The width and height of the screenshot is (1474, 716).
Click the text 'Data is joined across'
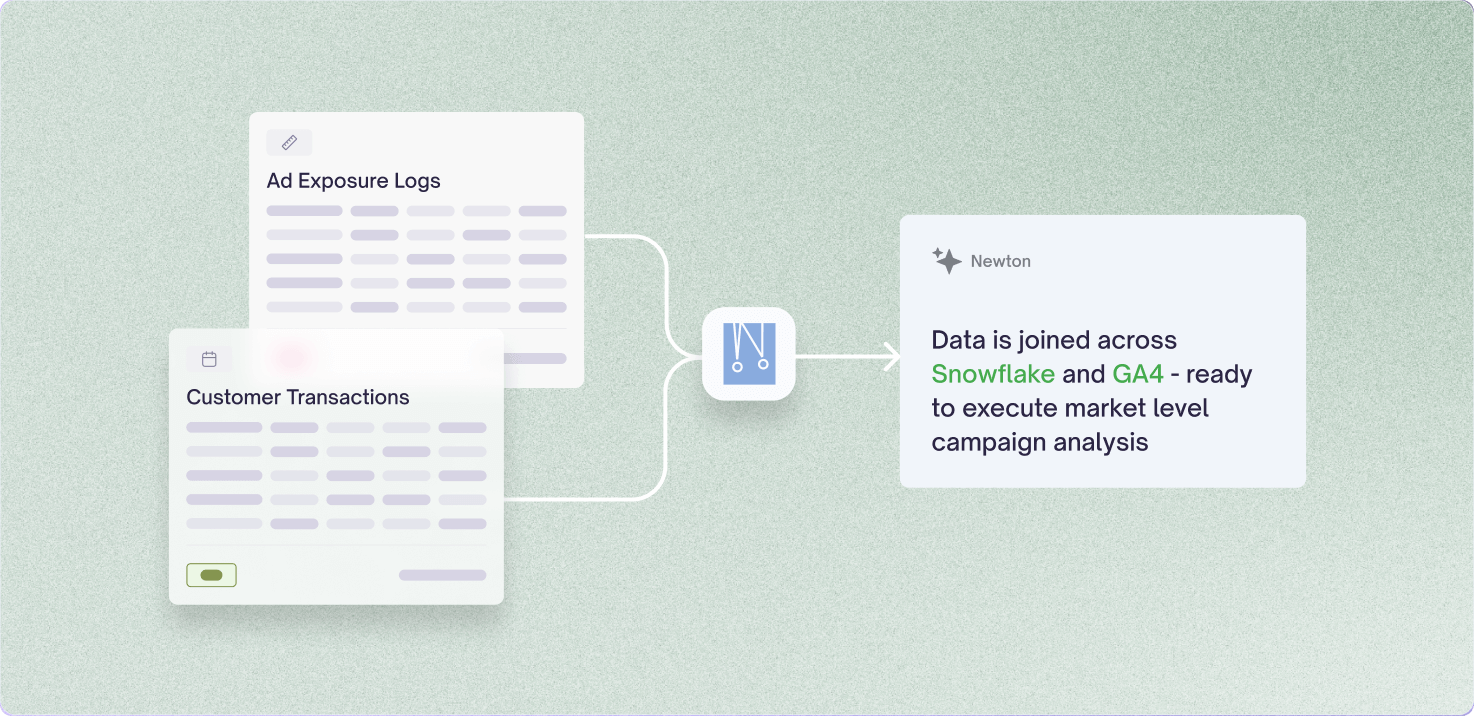tap(1054, 340)
